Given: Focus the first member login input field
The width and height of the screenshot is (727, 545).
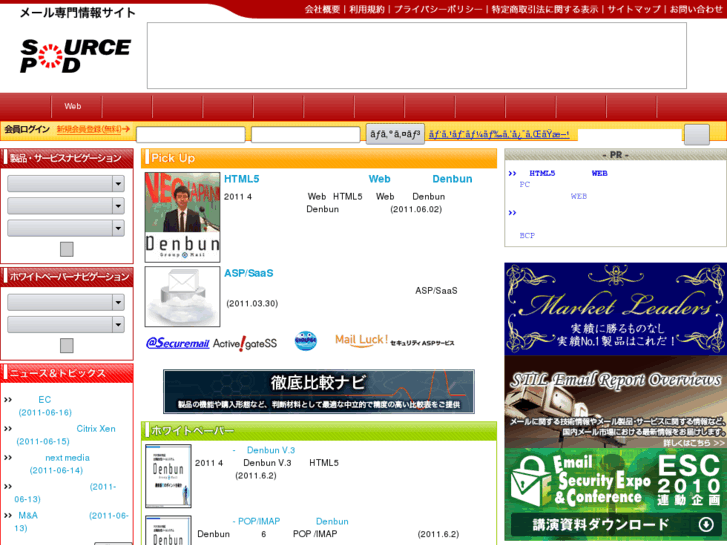Looking at the screenshot, I should 191,135.
